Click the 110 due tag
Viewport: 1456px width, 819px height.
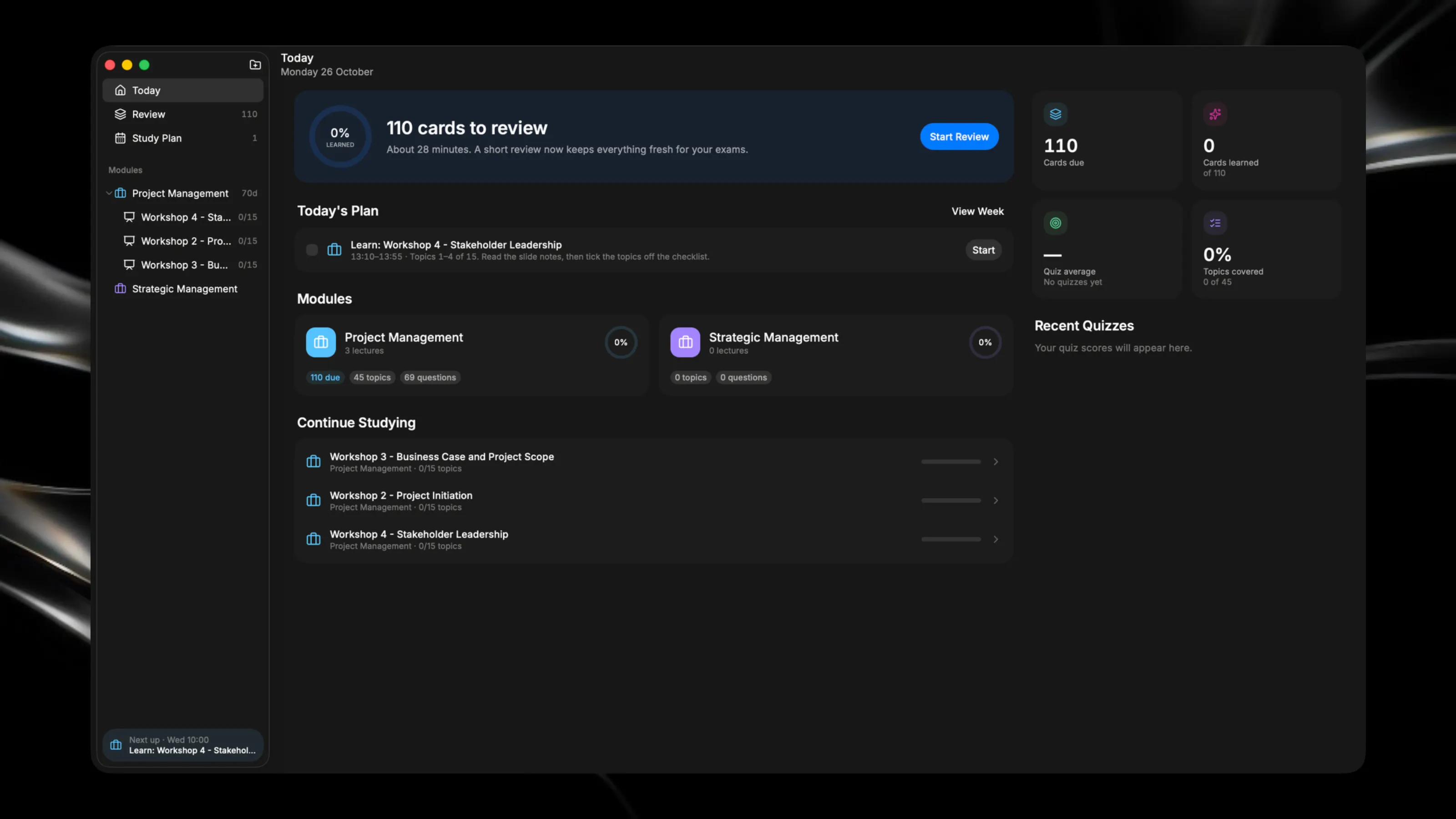325,378
